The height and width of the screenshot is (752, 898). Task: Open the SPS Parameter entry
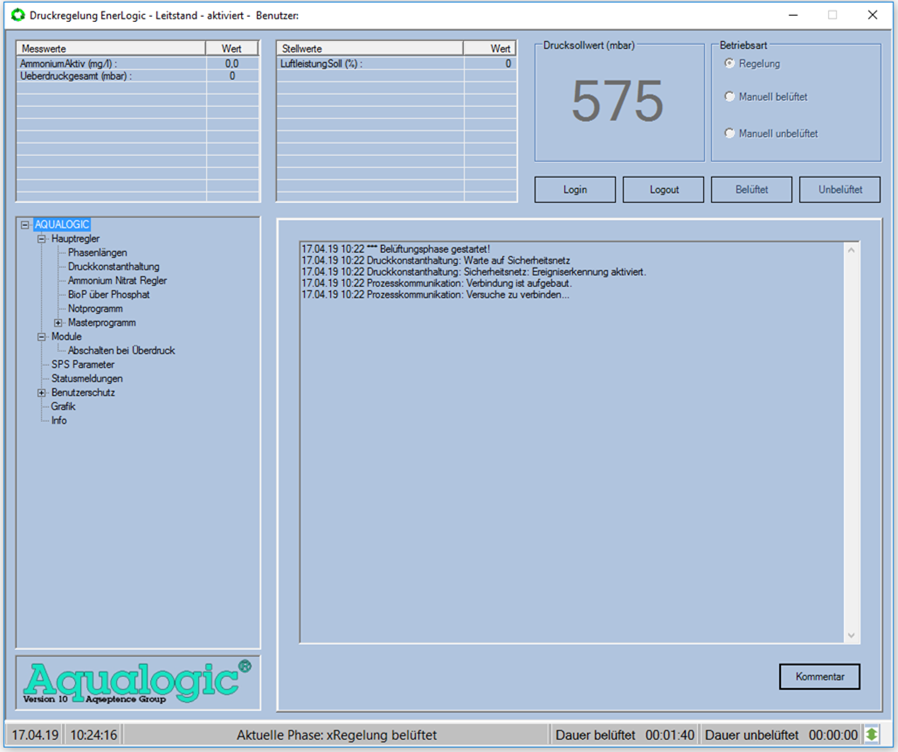[83, 365]
